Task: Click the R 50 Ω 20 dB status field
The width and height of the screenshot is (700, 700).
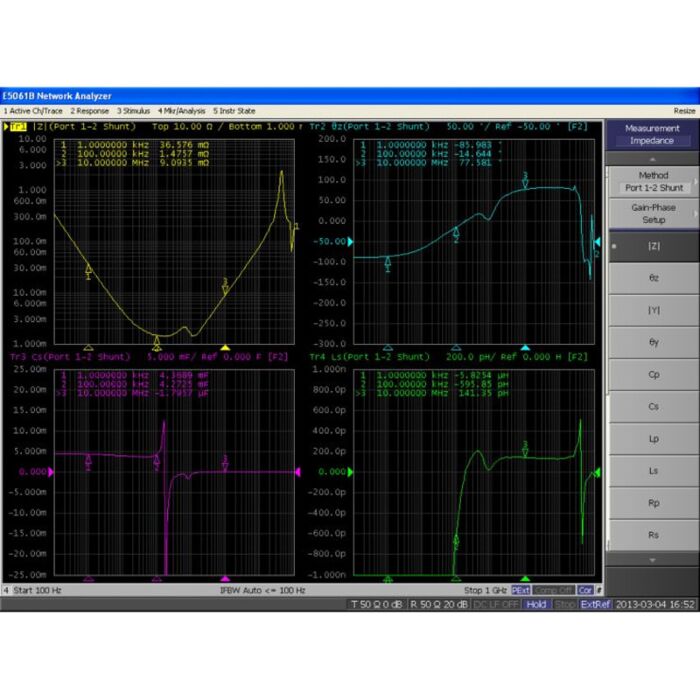Action: coord(438,604)
